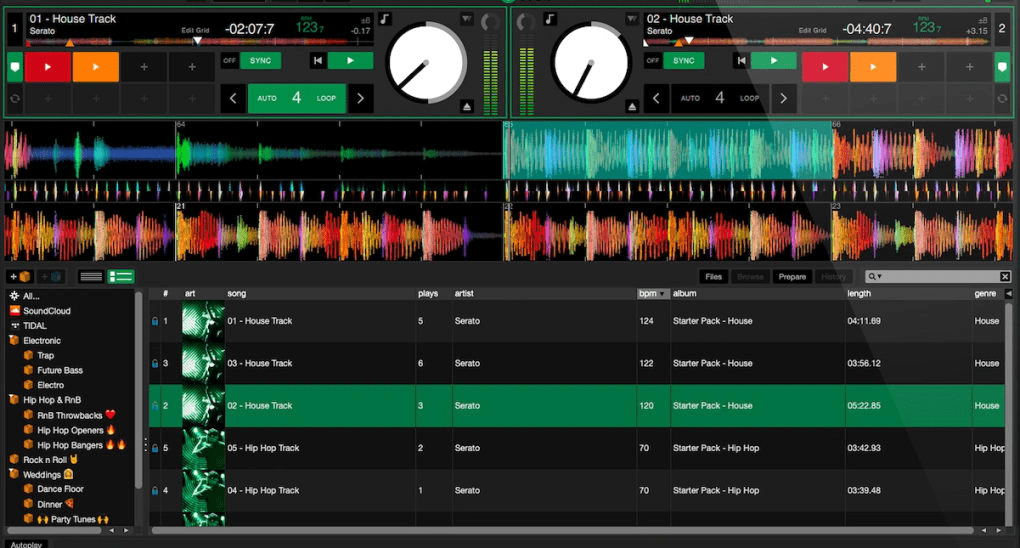
Task: Clear the search field with the X
Action: pos(1004,277)
